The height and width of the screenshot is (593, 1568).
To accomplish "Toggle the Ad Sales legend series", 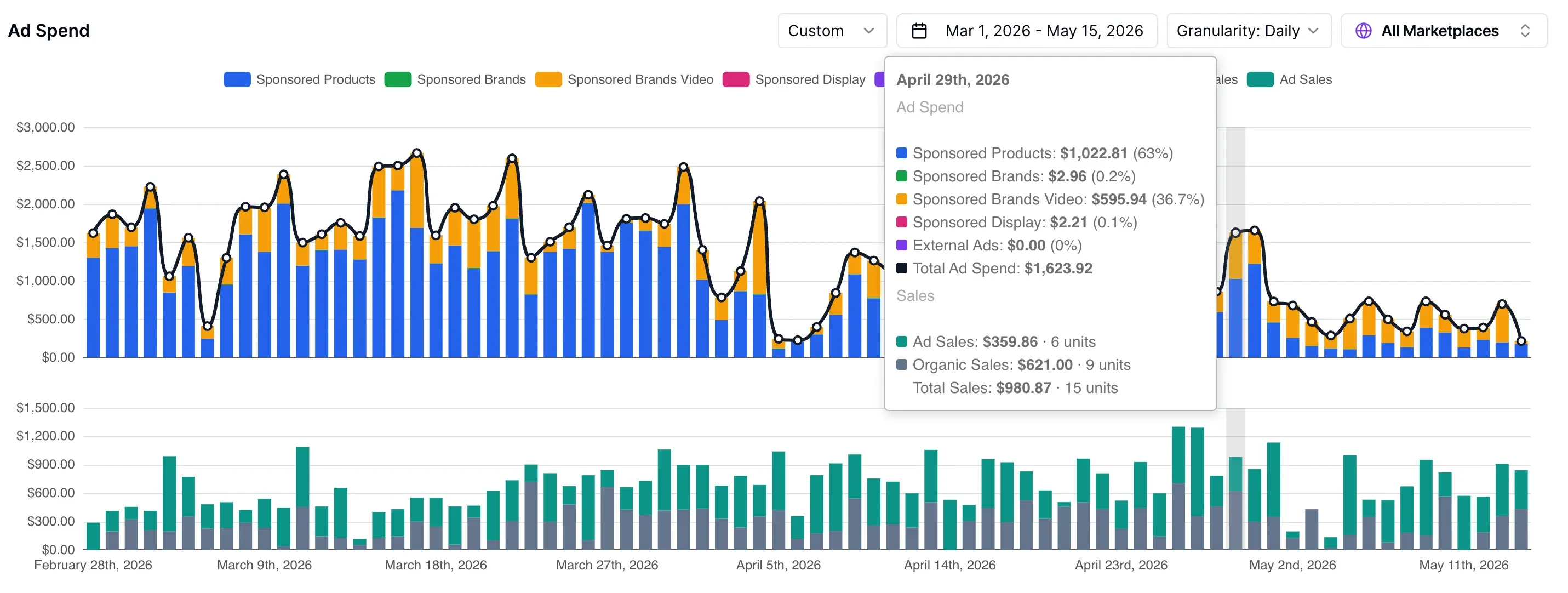I will click(x=1289, y=80).
